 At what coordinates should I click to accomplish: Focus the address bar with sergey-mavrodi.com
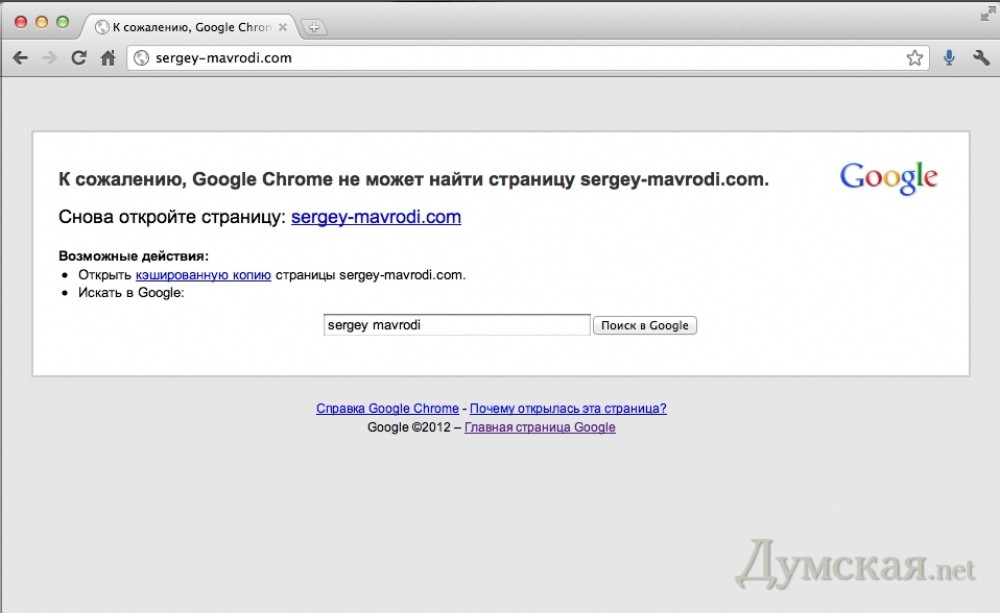click(x=500, y=58)
